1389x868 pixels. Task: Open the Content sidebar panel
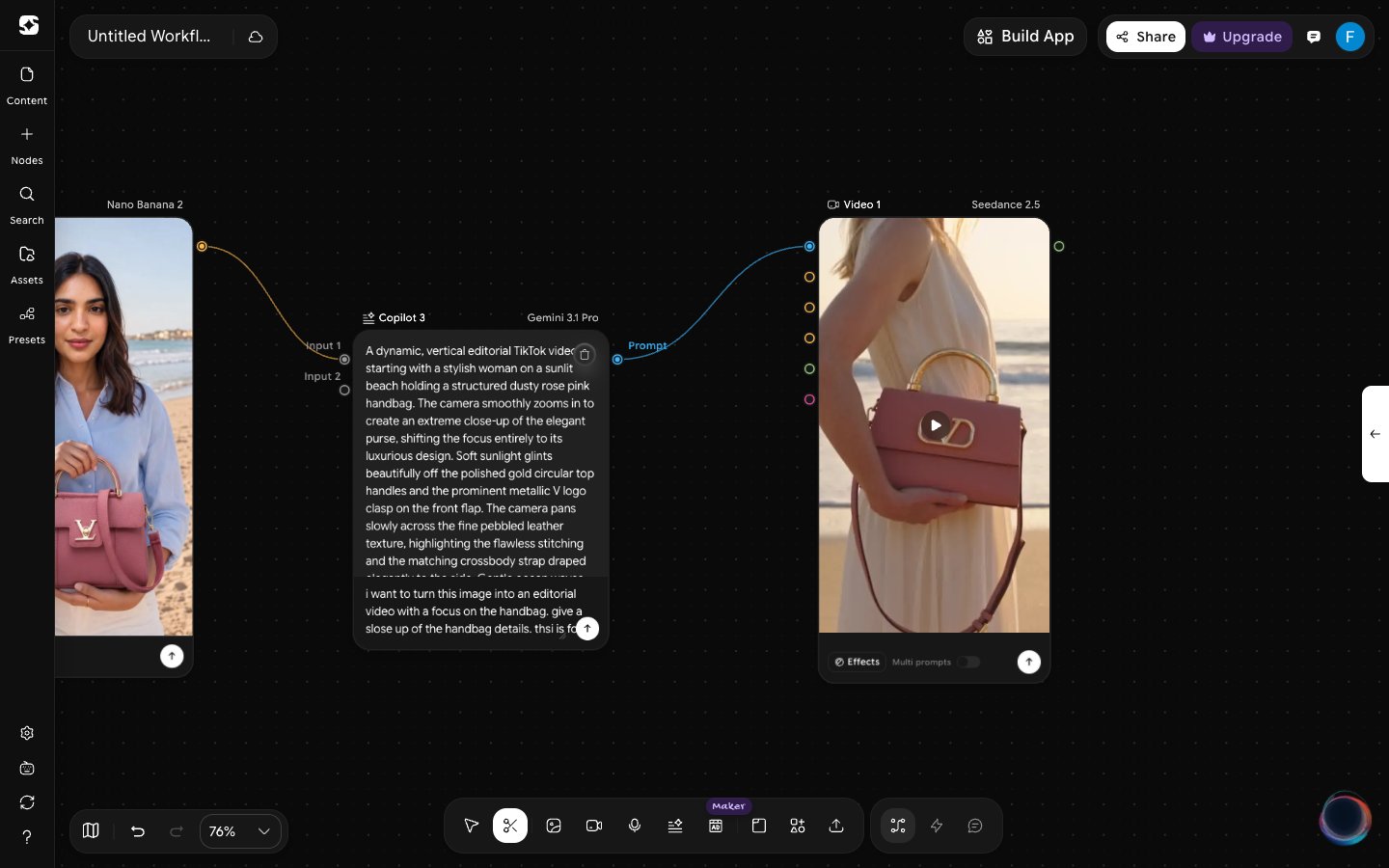27,86
